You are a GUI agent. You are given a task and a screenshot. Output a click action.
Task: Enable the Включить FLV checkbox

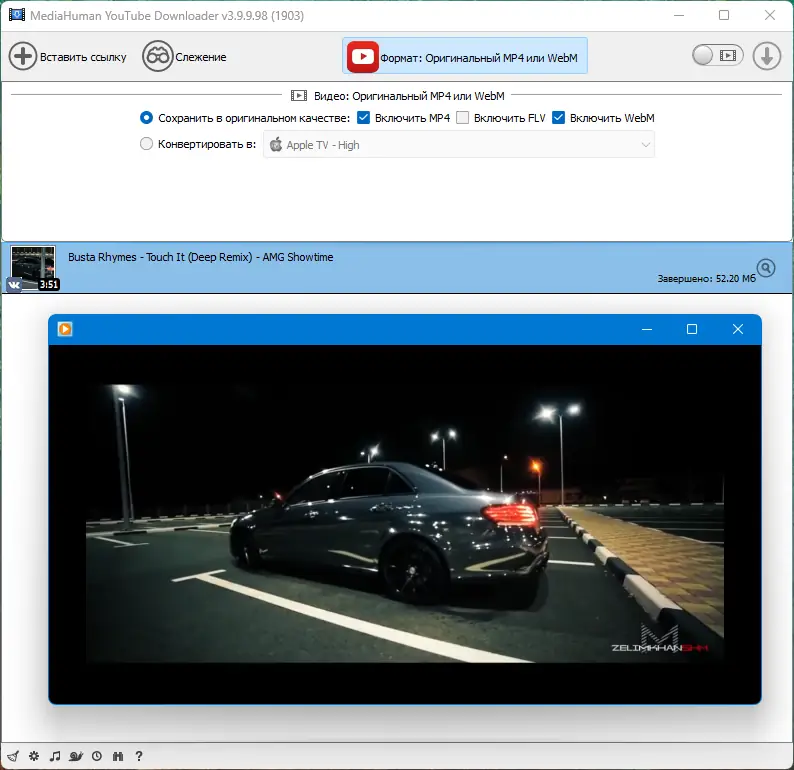click(x=462, y=118)
